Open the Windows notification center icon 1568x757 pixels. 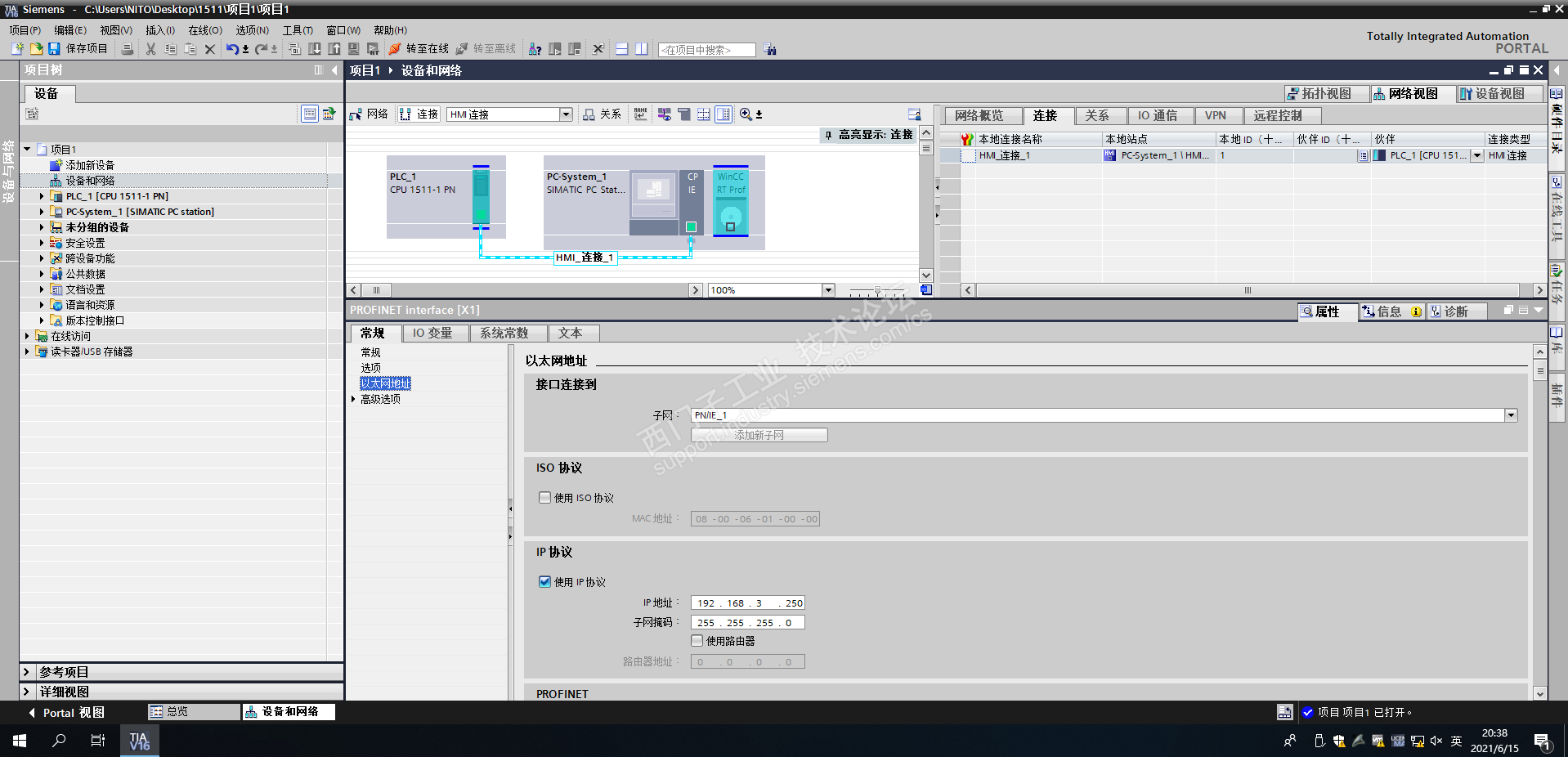(x=1543, y=741)
